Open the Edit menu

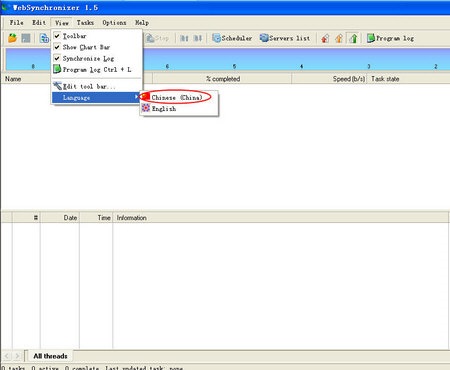click(x=39, y=23)
